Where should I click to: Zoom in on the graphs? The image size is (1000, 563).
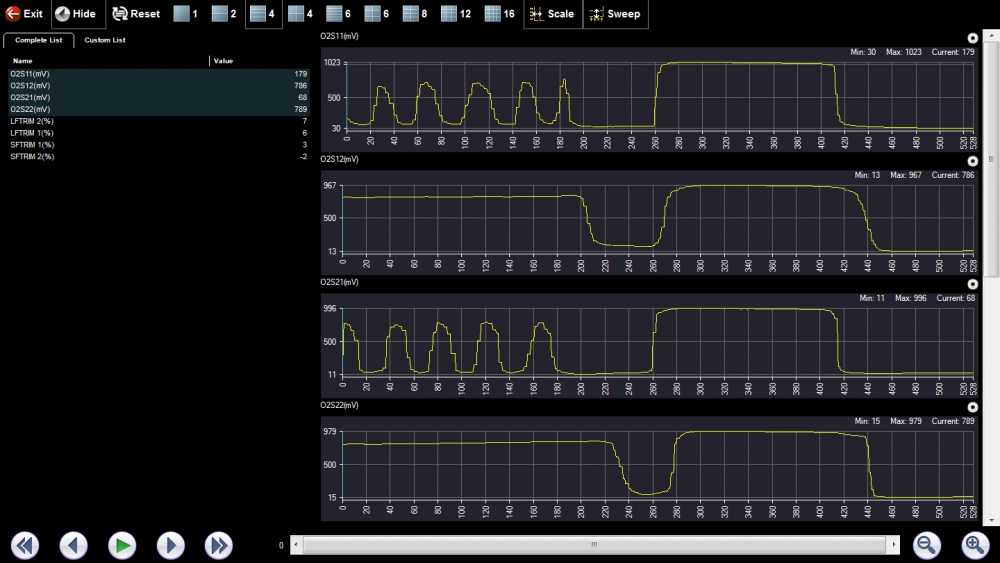pyautogui.click(x=975, y=545)
